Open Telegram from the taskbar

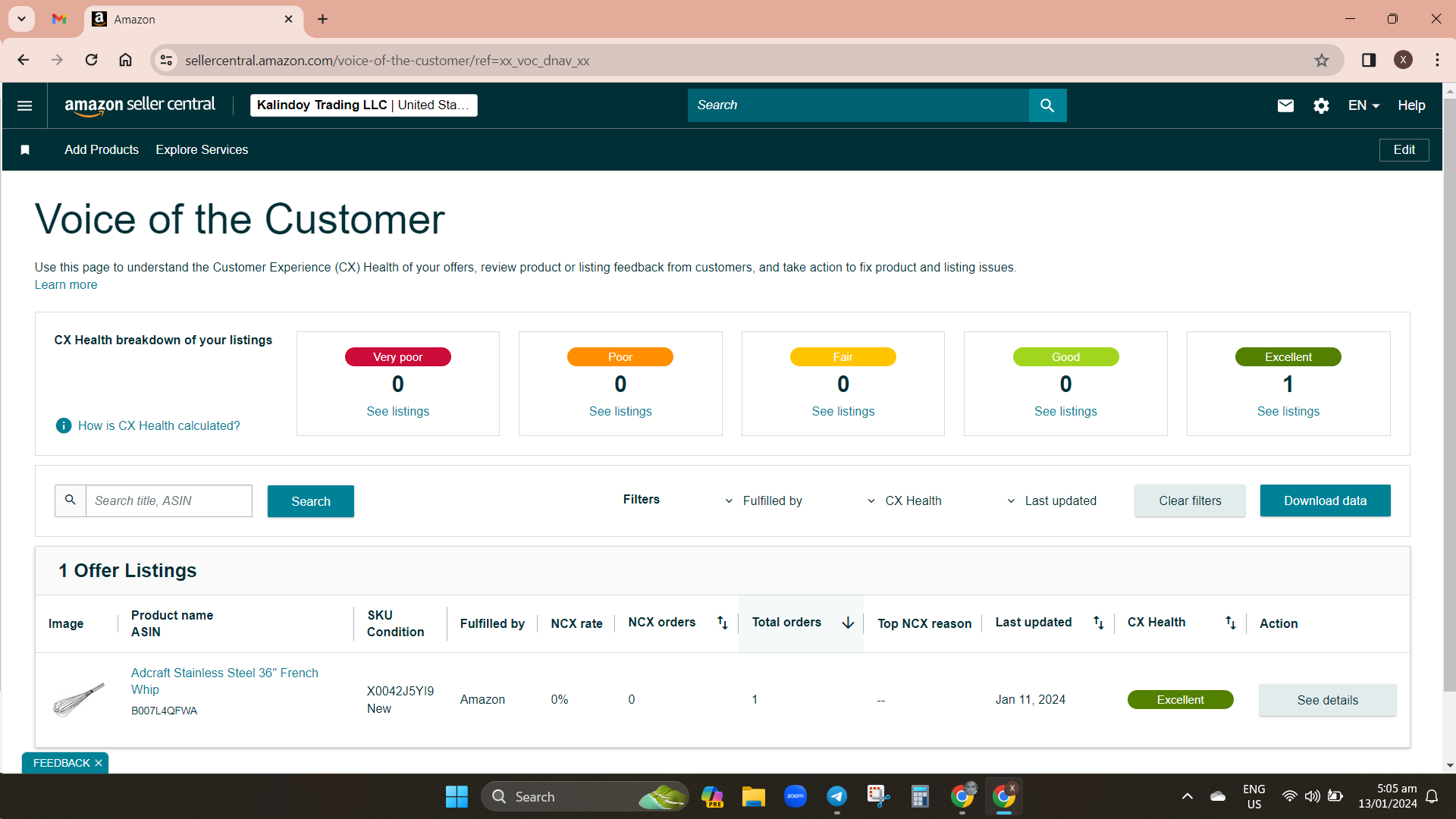pos(836,797)
